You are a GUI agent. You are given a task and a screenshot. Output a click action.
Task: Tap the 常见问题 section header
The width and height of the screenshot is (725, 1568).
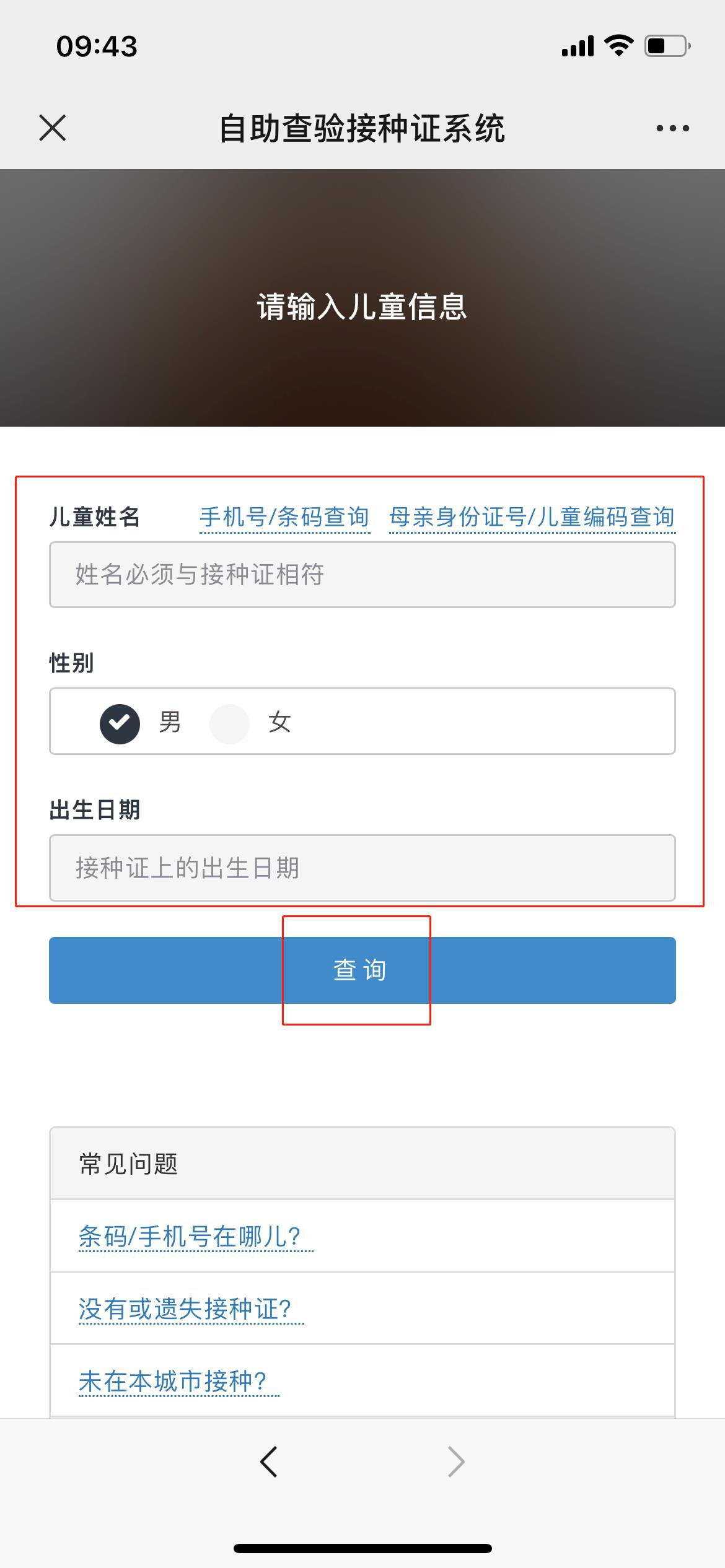[x=129, y=1164]
